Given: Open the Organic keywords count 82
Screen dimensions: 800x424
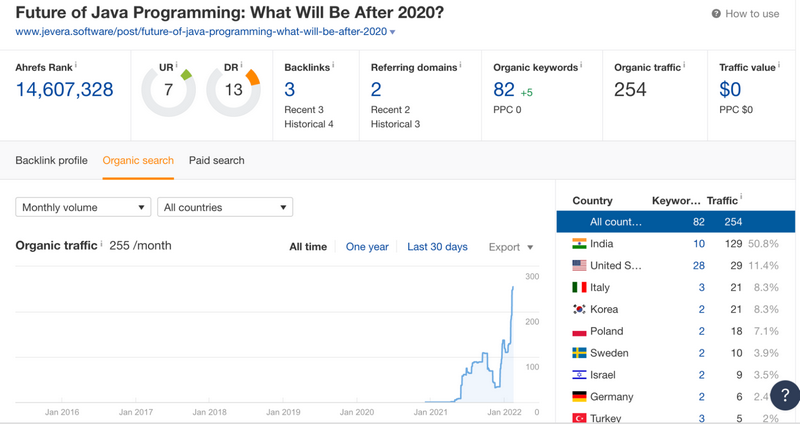Looking at the screenshot, I should click(x=504, y=89).
